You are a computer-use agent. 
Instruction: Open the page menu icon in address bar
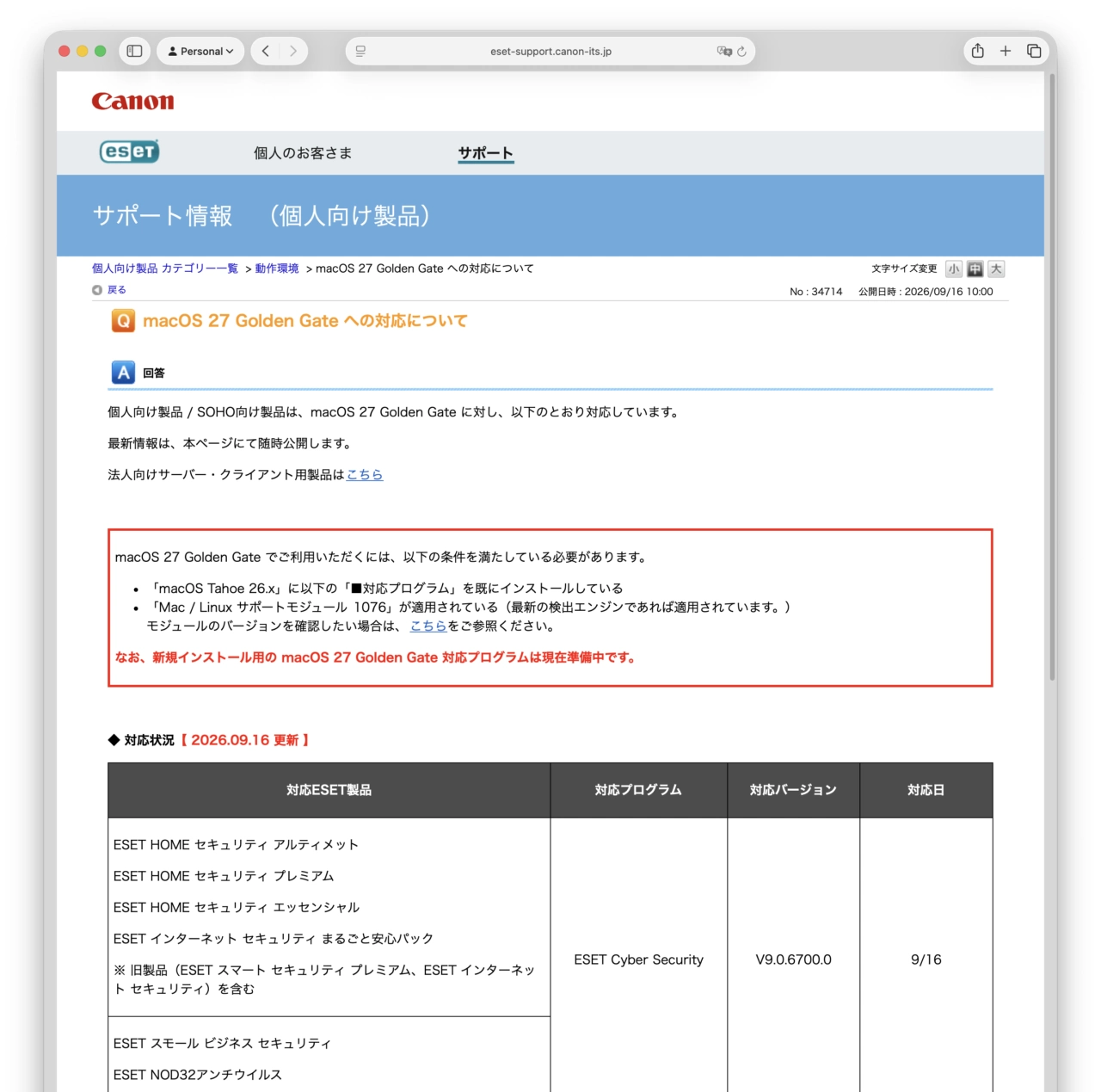pos(360,51)
